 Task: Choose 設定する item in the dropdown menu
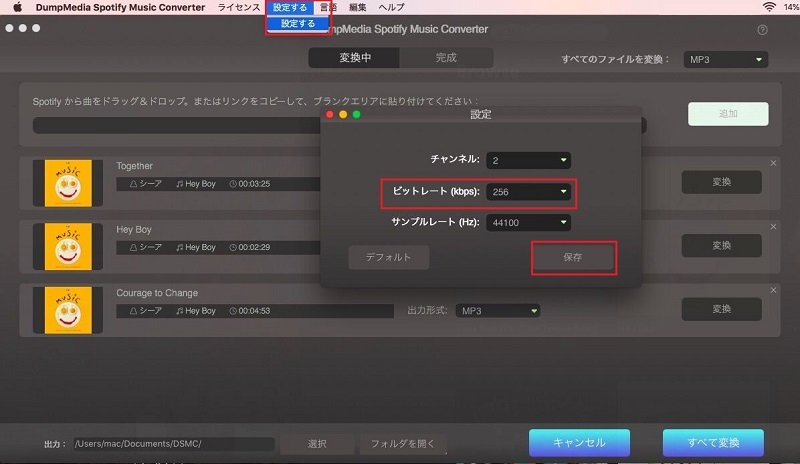pyautogui.click(x=298, y=23)
